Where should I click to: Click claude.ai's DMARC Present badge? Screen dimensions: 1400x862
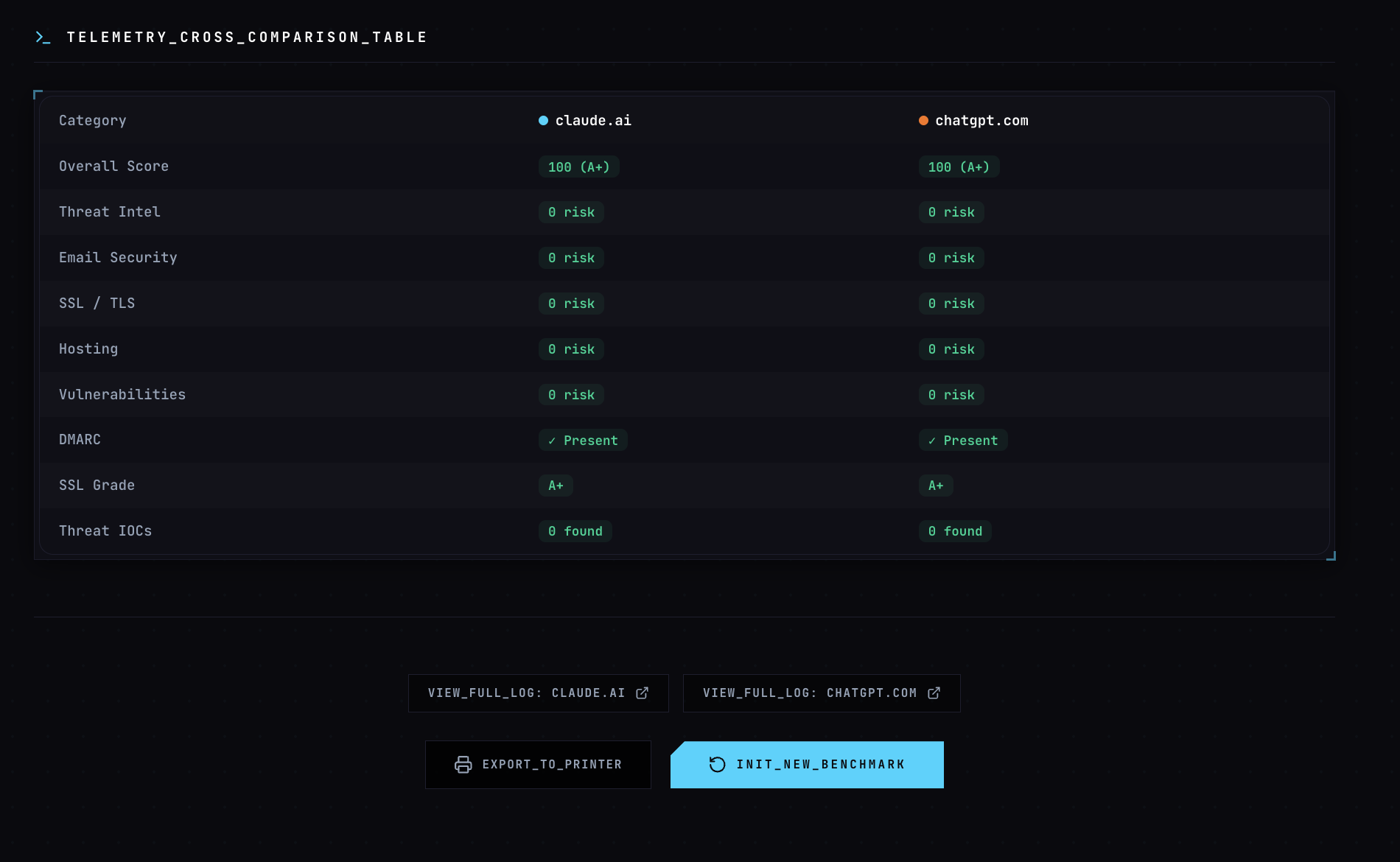point(583,441)
